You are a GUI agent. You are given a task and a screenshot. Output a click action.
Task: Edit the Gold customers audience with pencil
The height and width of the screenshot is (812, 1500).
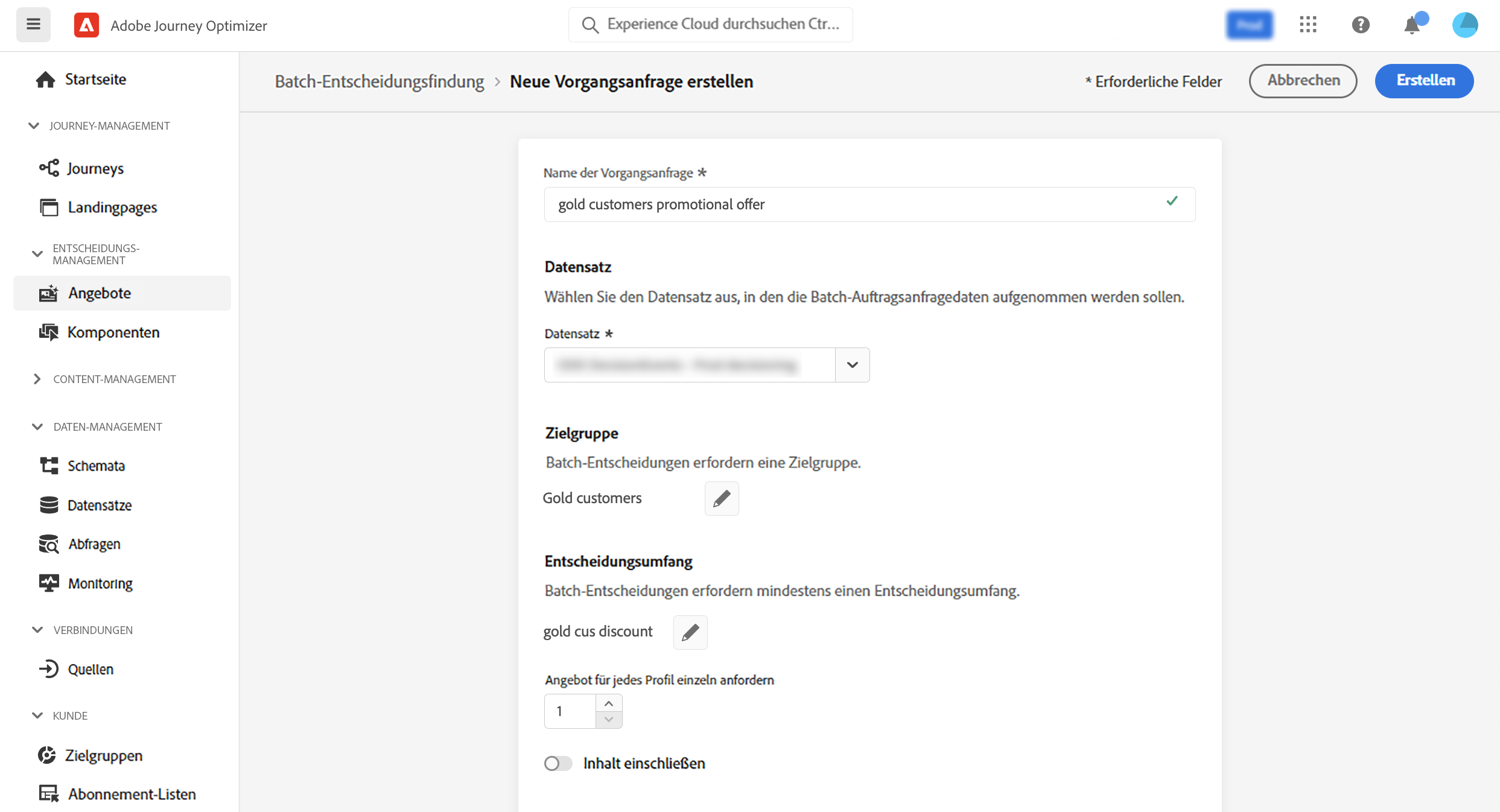pyautogui.click(x=722, y=498)
